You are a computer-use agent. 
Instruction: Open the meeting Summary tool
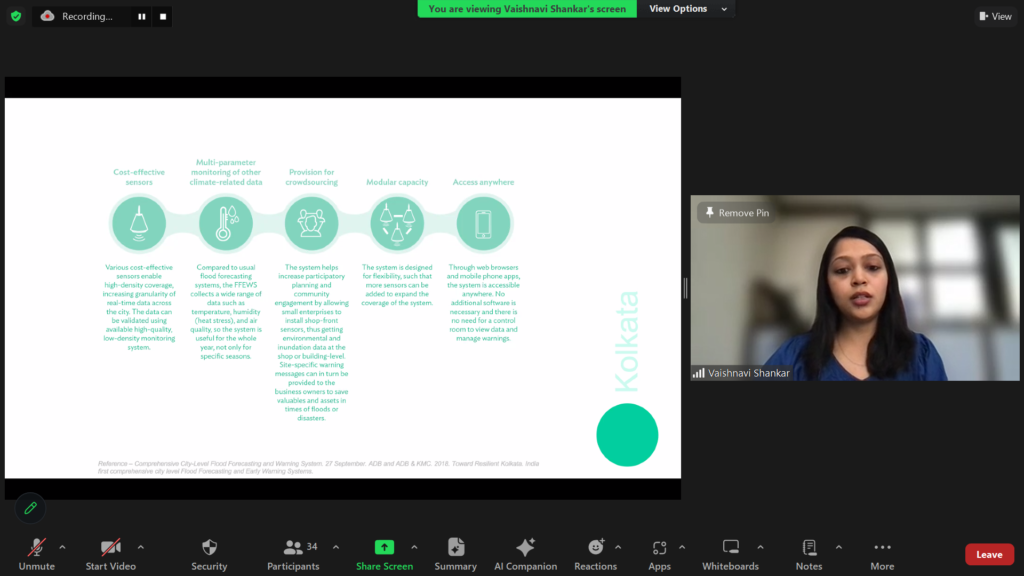[456, 548]
